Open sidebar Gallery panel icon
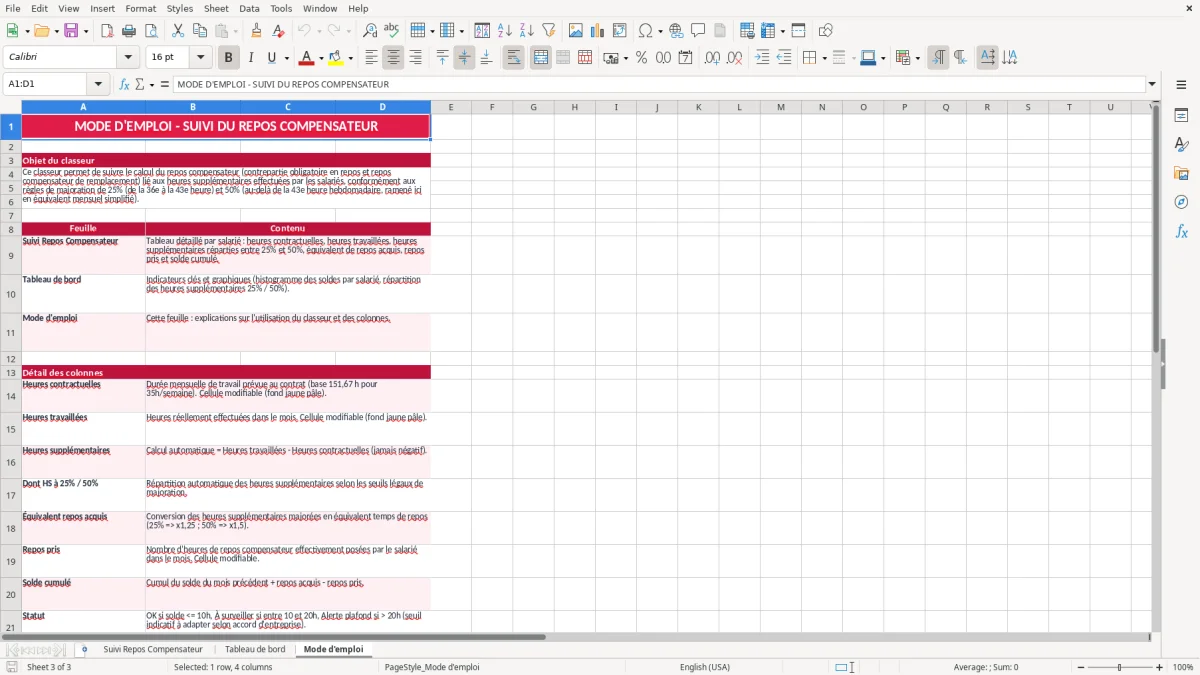Screen dimensions: 1200x675 1181,174
